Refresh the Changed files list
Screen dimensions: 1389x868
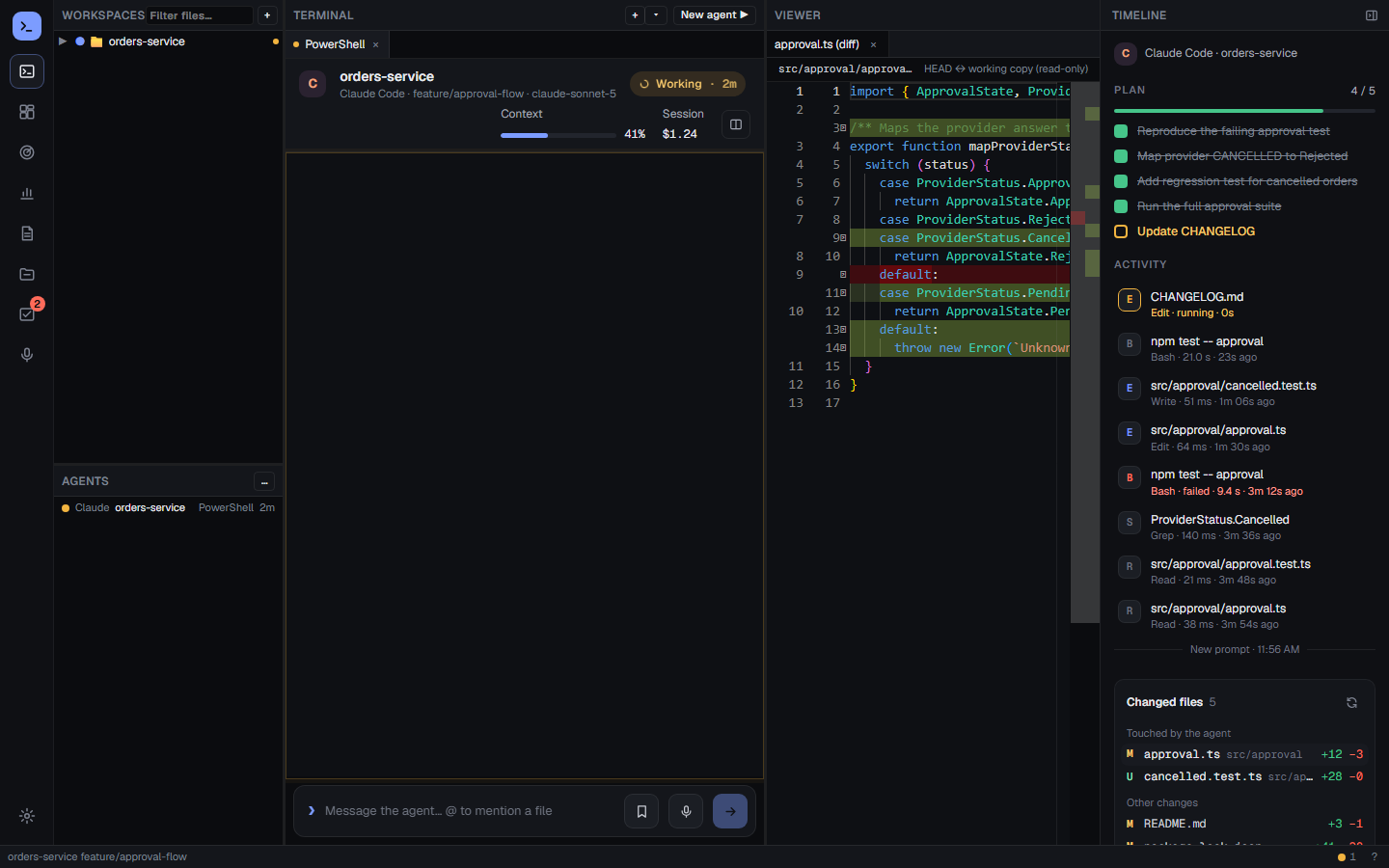1351,702
